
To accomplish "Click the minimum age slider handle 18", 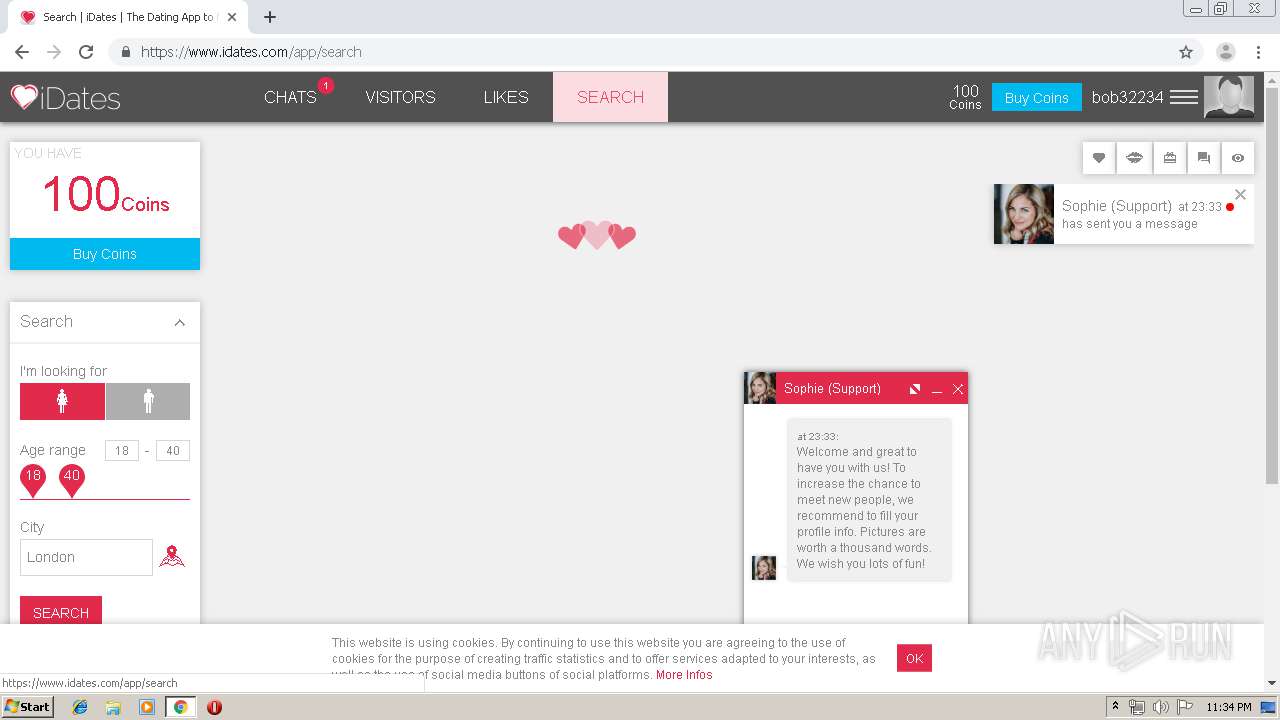I will click(33, 480).
